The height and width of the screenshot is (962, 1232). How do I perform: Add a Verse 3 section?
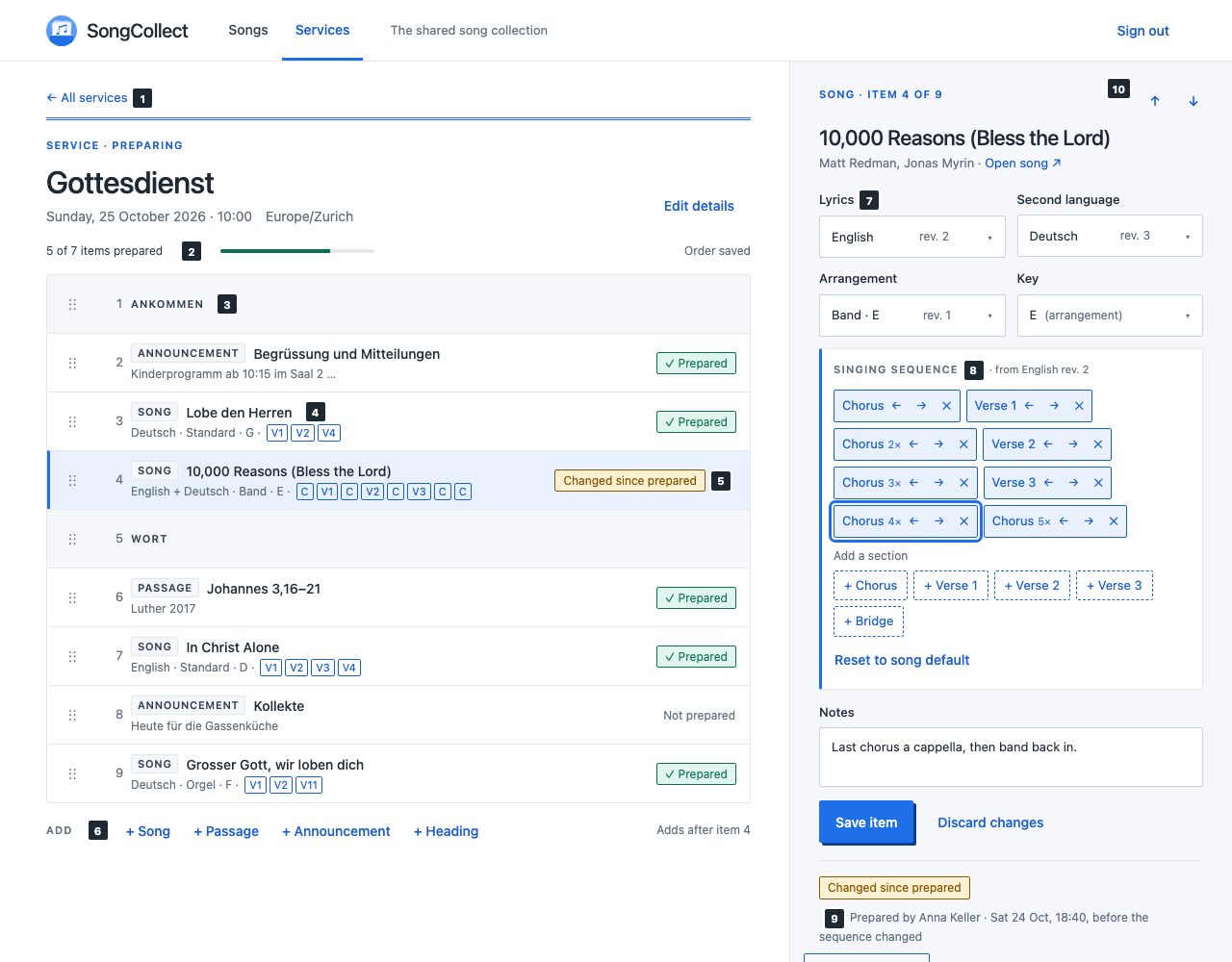point(1115,585)
